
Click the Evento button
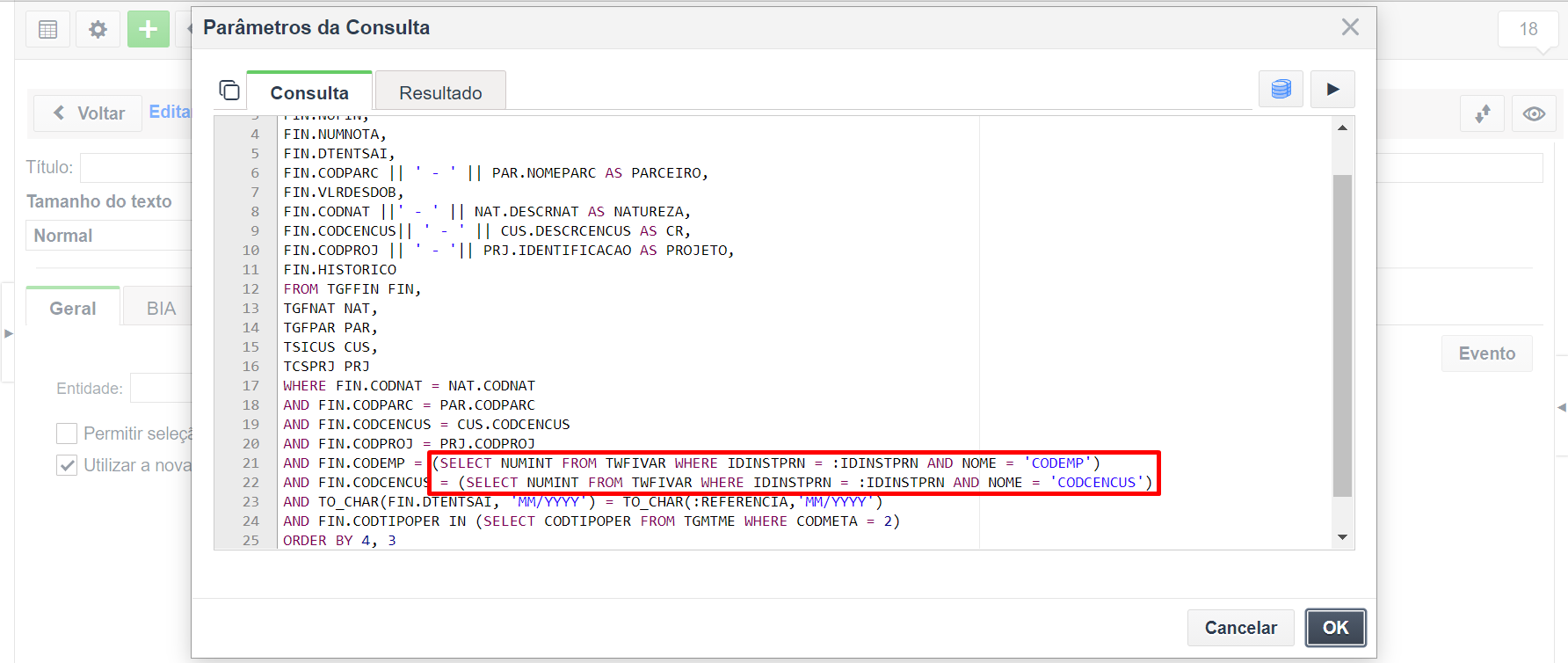coord(1486,353)
